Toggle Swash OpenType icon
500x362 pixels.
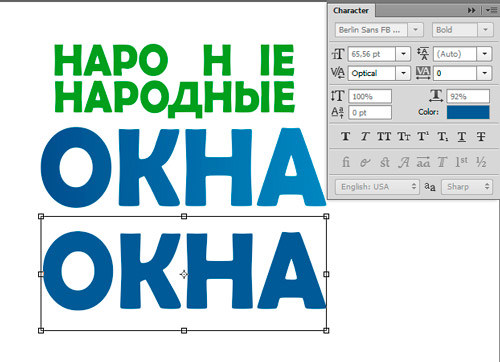pos(404,162)
